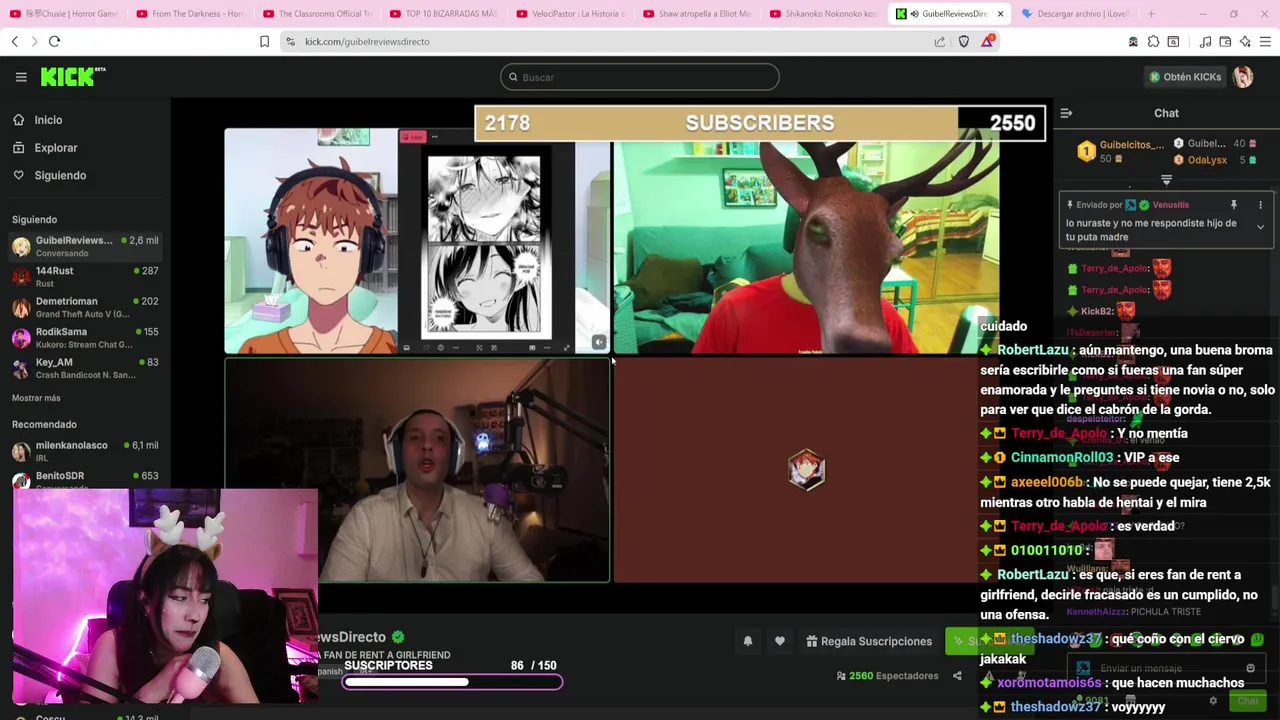Open the emoji picker in chat input
The height and width of the screenshot is (720, 1280).
click(1250, 668)
